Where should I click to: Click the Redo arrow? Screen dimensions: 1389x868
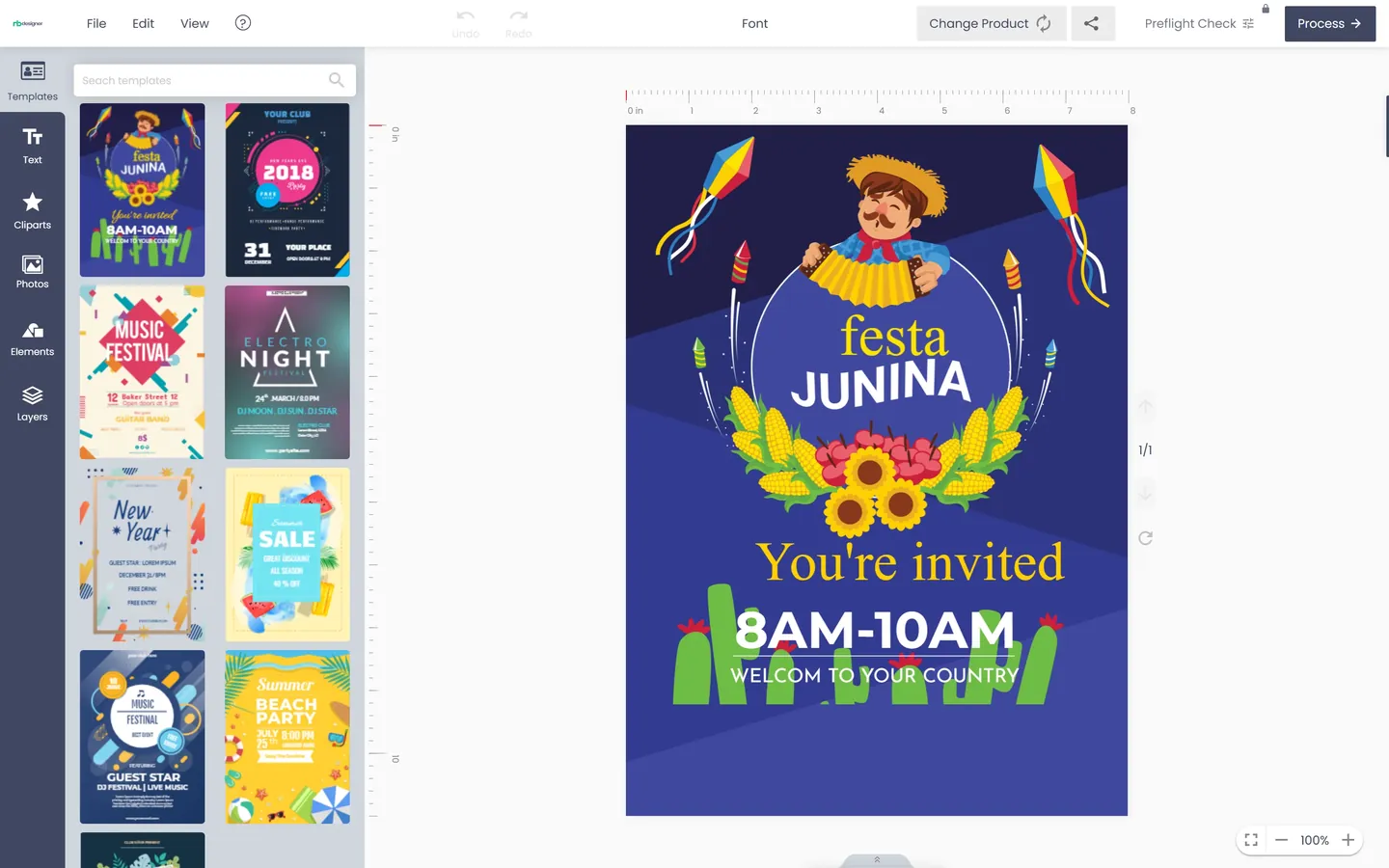tap(519, 23)
